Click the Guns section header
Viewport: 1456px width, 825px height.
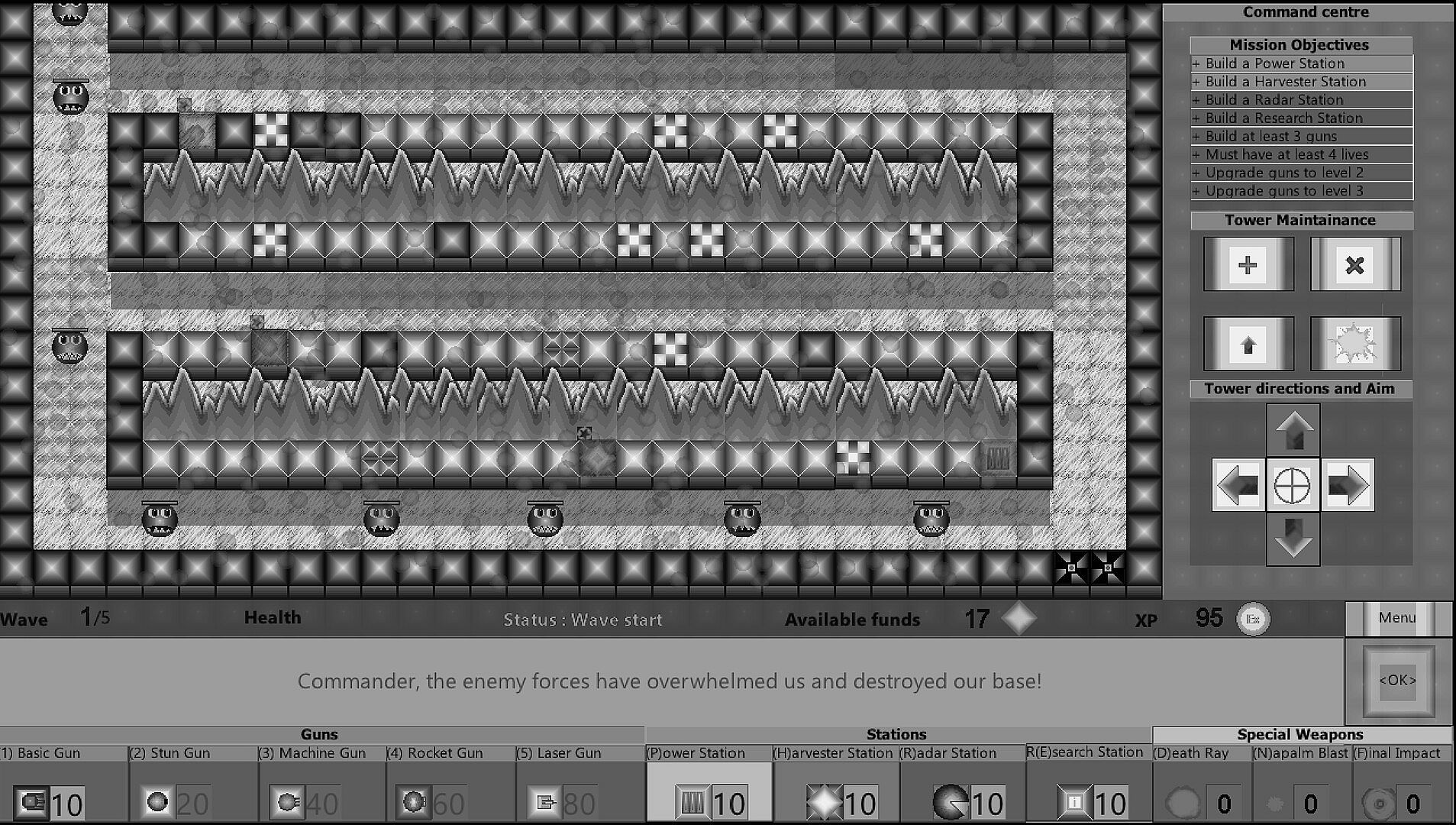click(x=319, y=734)
